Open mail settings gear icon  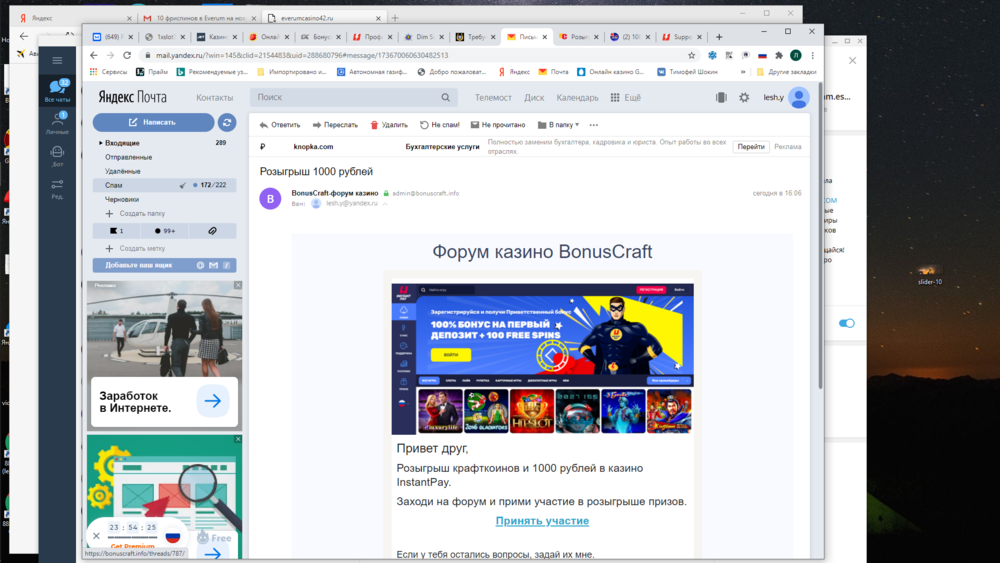pyautogui.click(x=744, y=98)
